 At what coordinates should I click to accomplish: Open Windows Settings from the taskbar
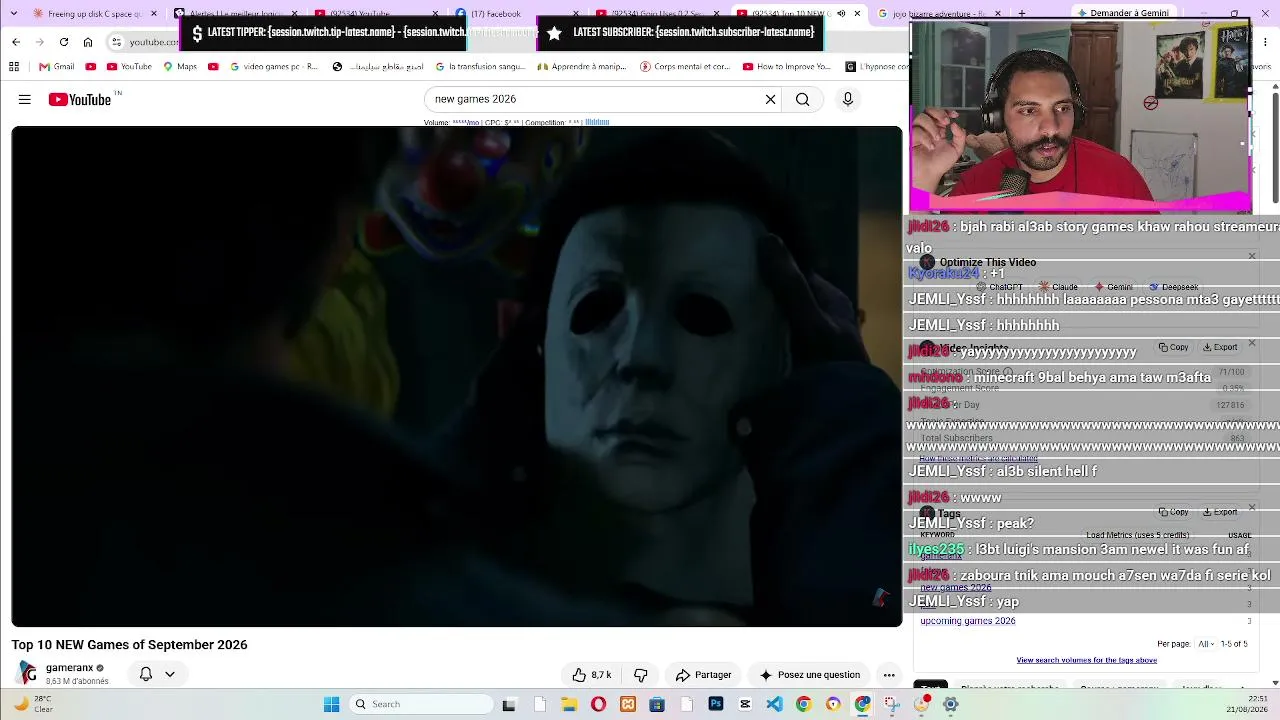click(950, 704)
